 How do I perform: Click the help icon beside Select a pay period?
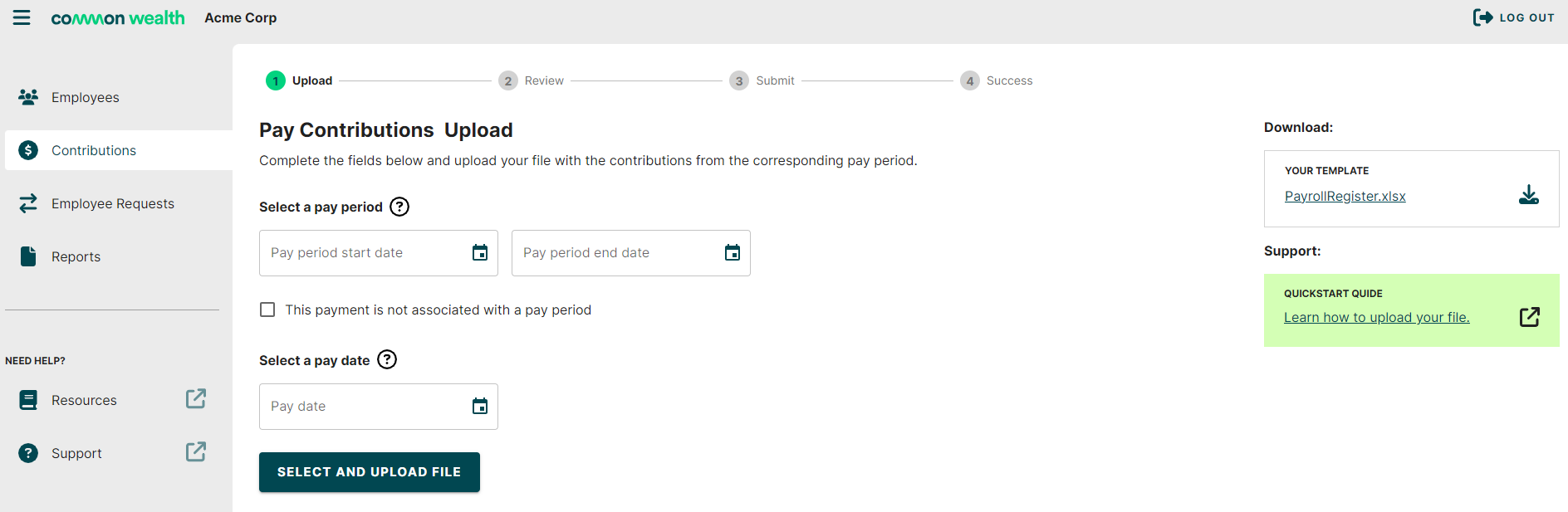pyautogui.click(x=399, y=207)
